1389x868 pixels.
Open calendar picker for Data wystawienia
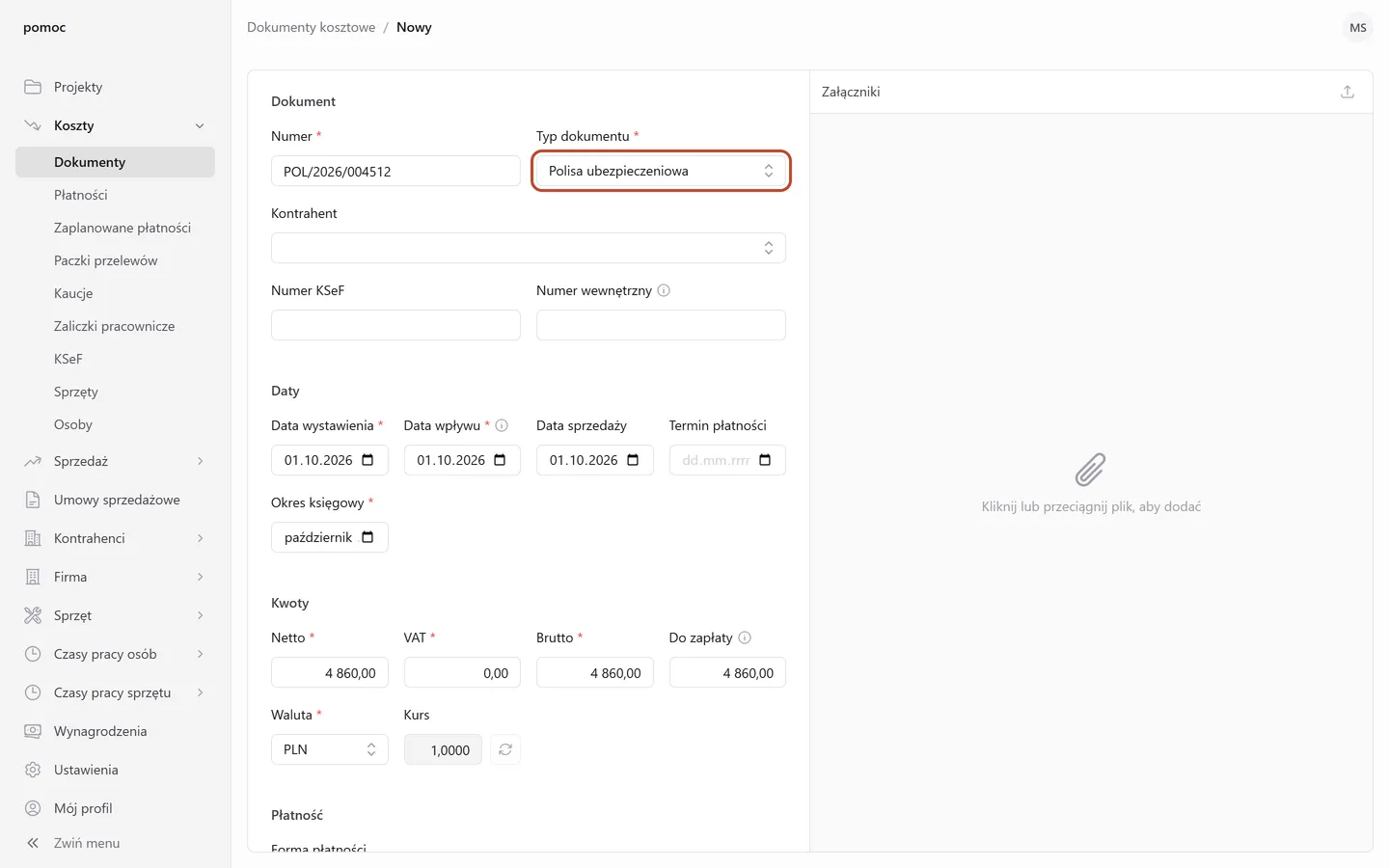point(368,460)
